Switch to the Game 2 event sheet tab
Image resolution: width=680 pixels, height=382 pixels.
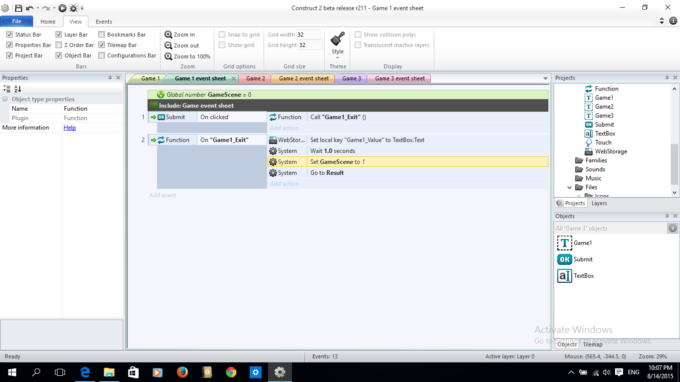[x=303, y=78]
